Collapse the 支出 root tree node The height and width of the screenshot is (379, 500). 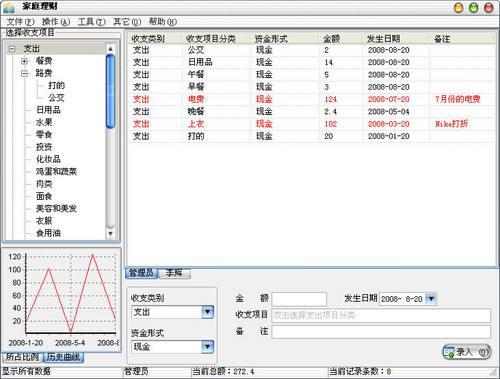[12, 49]
